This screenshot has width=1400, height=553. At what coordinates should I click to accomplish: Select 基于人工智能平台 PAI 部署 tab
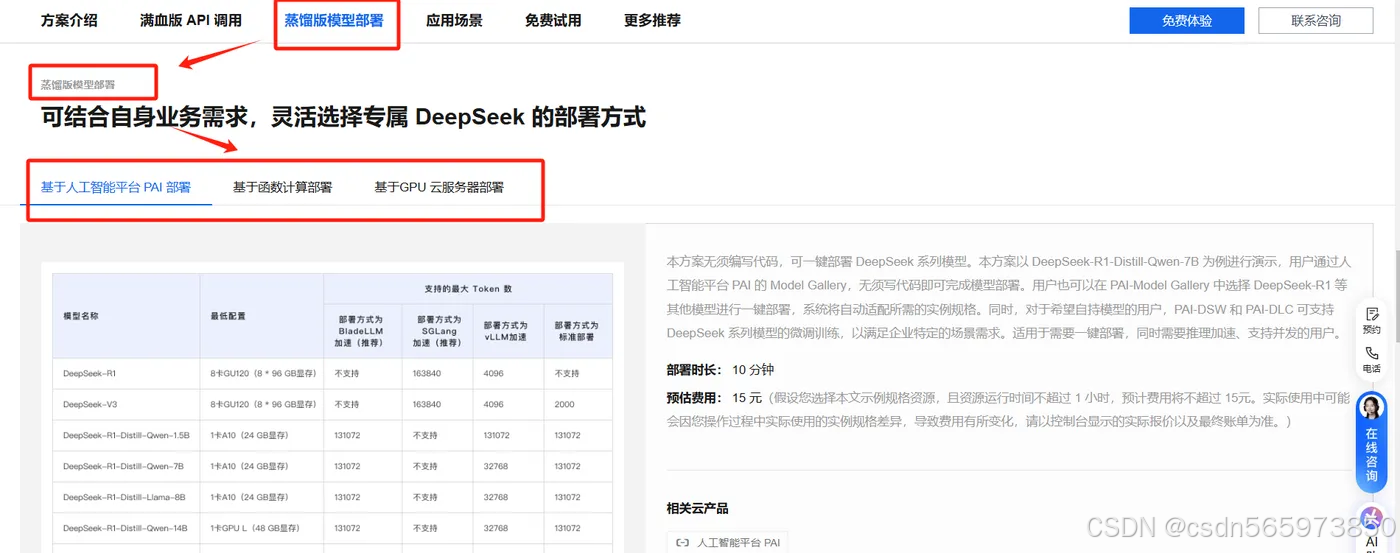coord(116,187)
